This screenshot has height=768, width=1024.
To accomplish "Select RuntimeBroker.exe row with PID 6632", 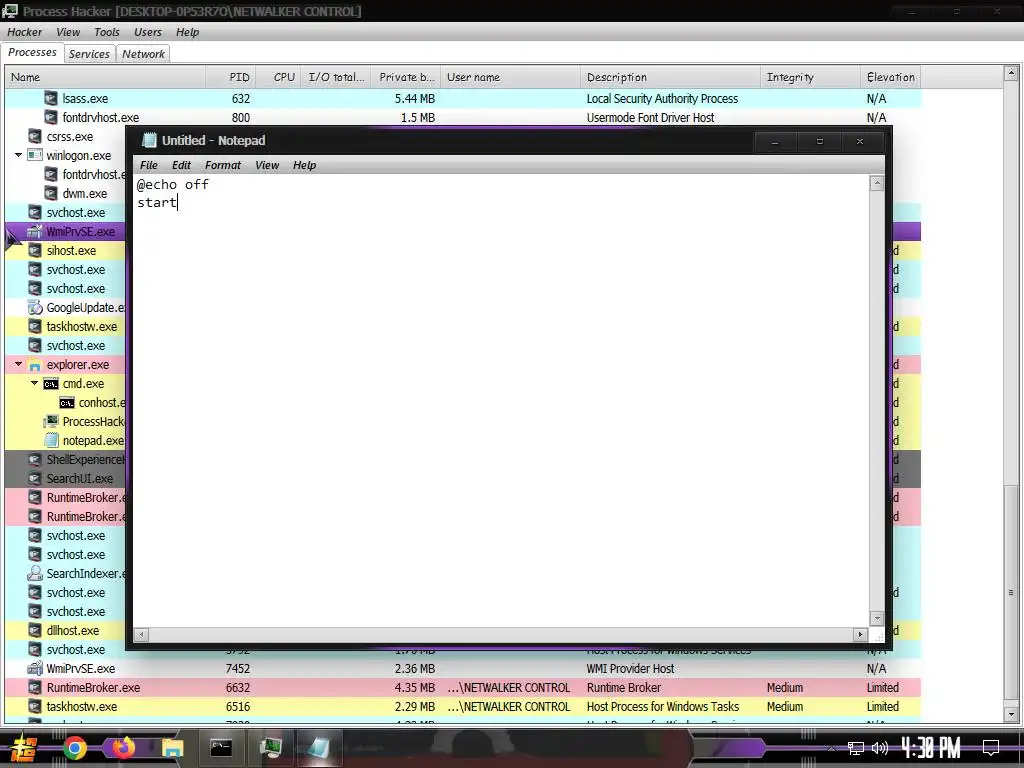I will click(463, 688).
